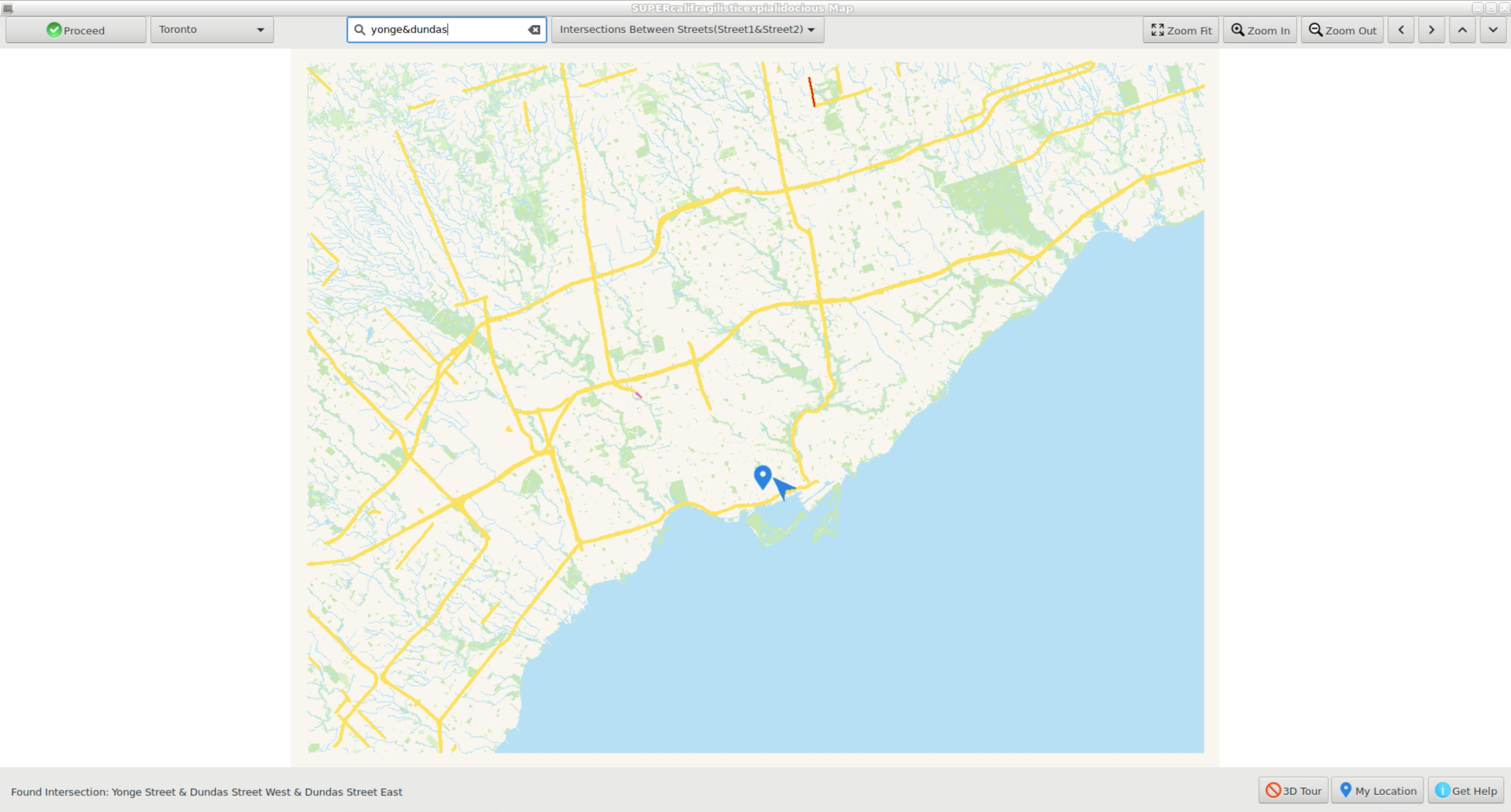
Task: Click the search magnifier icon
Action: point(360,30)
